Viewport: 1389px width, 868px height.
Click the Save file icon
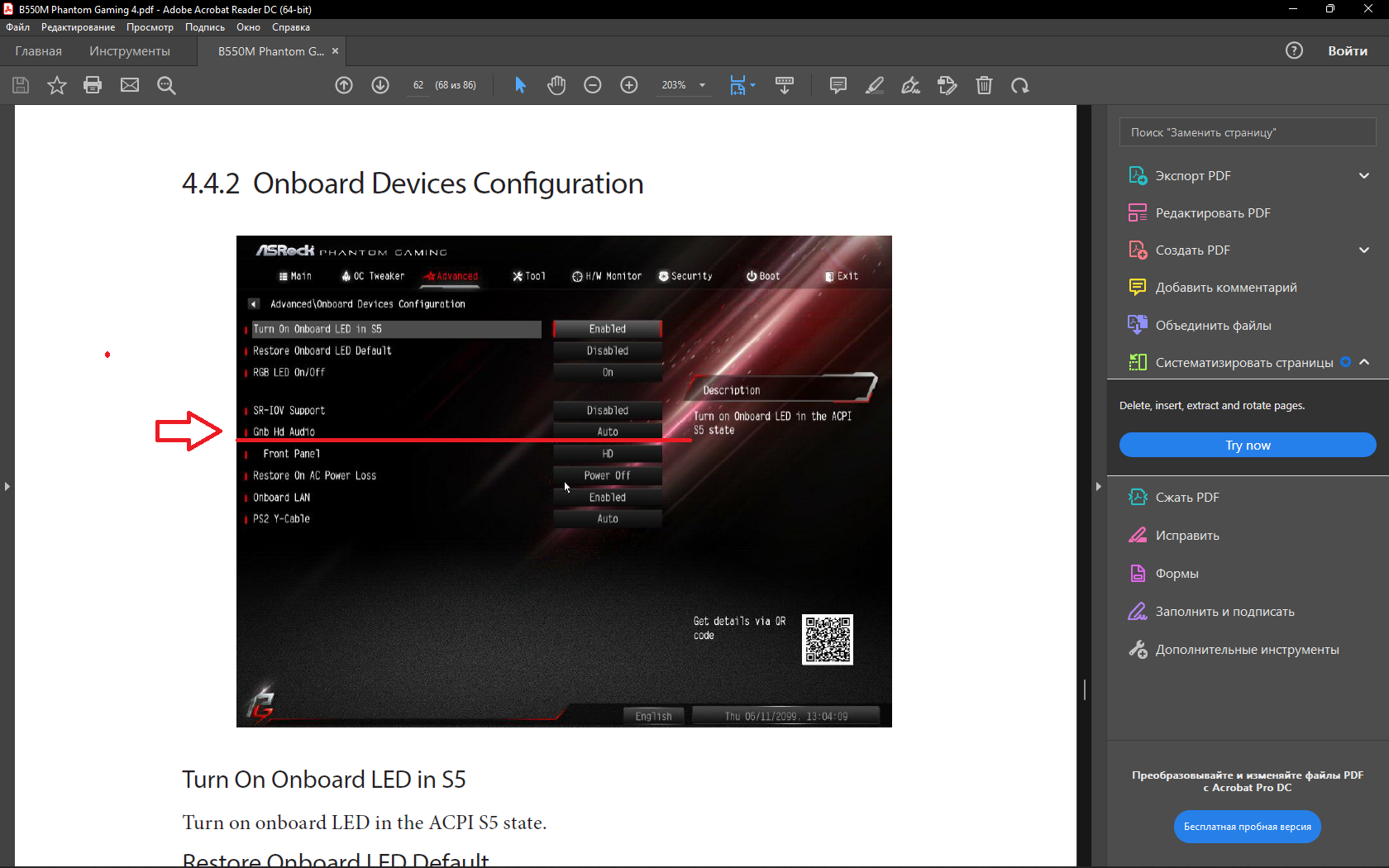coord(21,85)
